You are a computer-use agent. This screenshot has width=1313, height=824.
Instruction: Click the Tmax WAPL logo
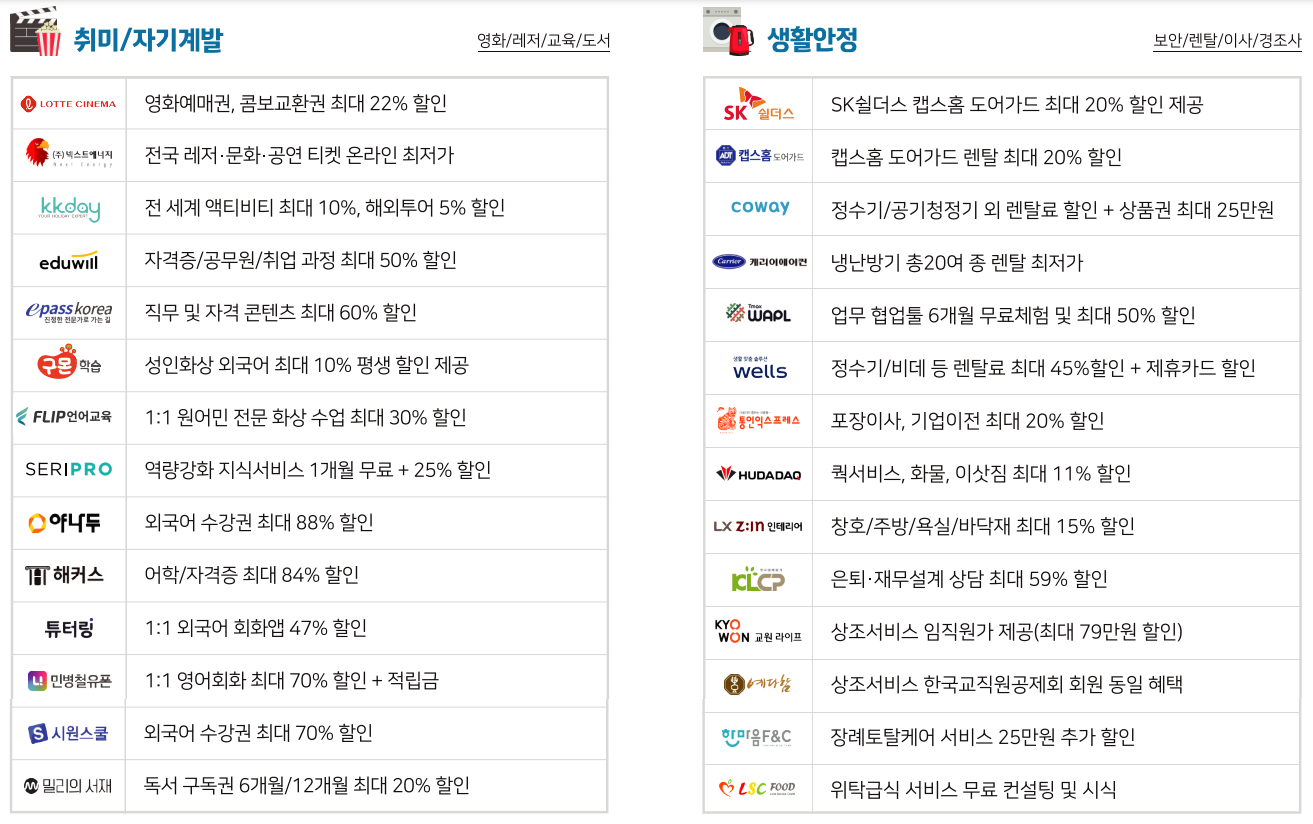pyautogui.click(x=757, y=313)
